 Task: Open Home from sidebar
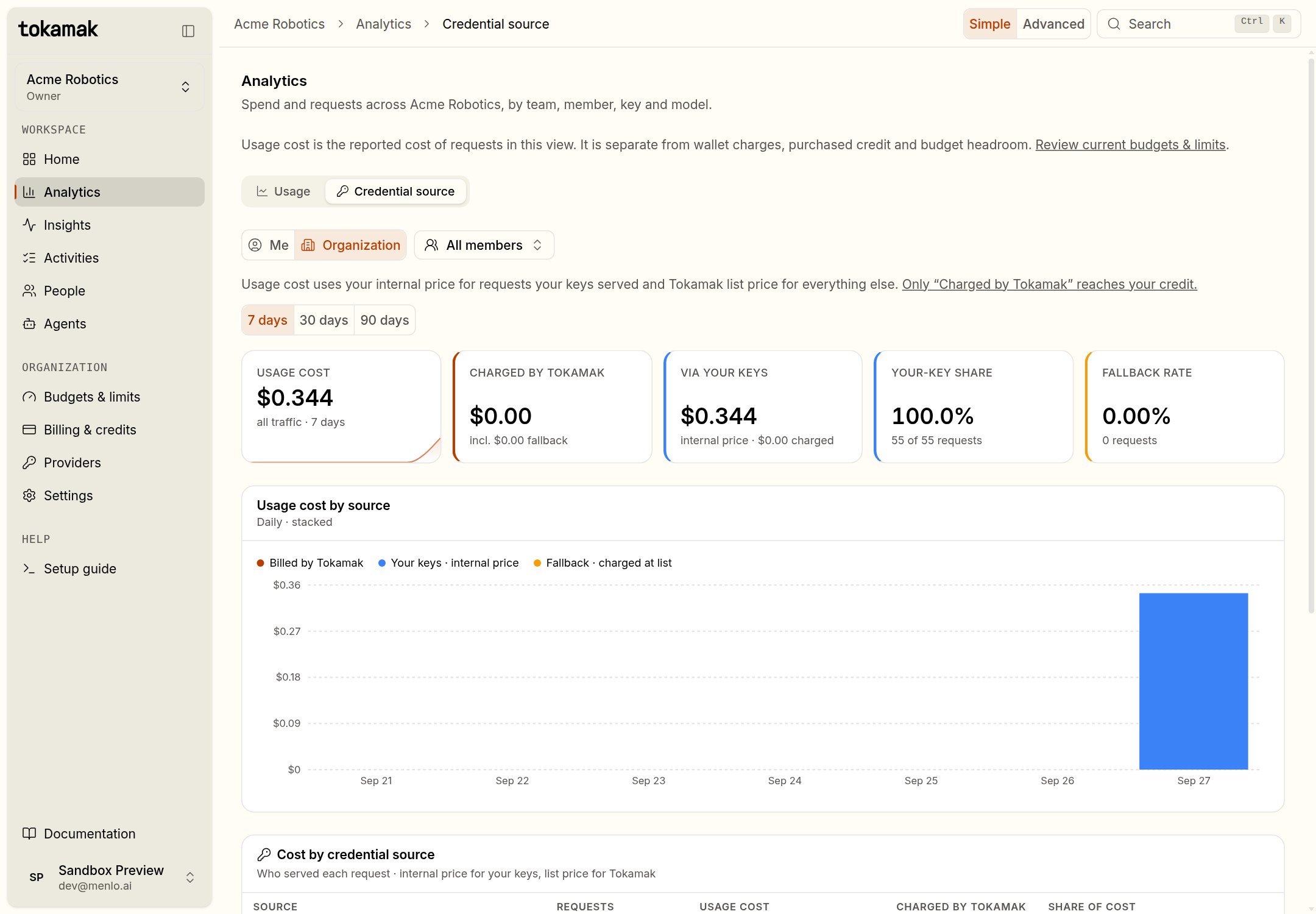coord(110,159)
